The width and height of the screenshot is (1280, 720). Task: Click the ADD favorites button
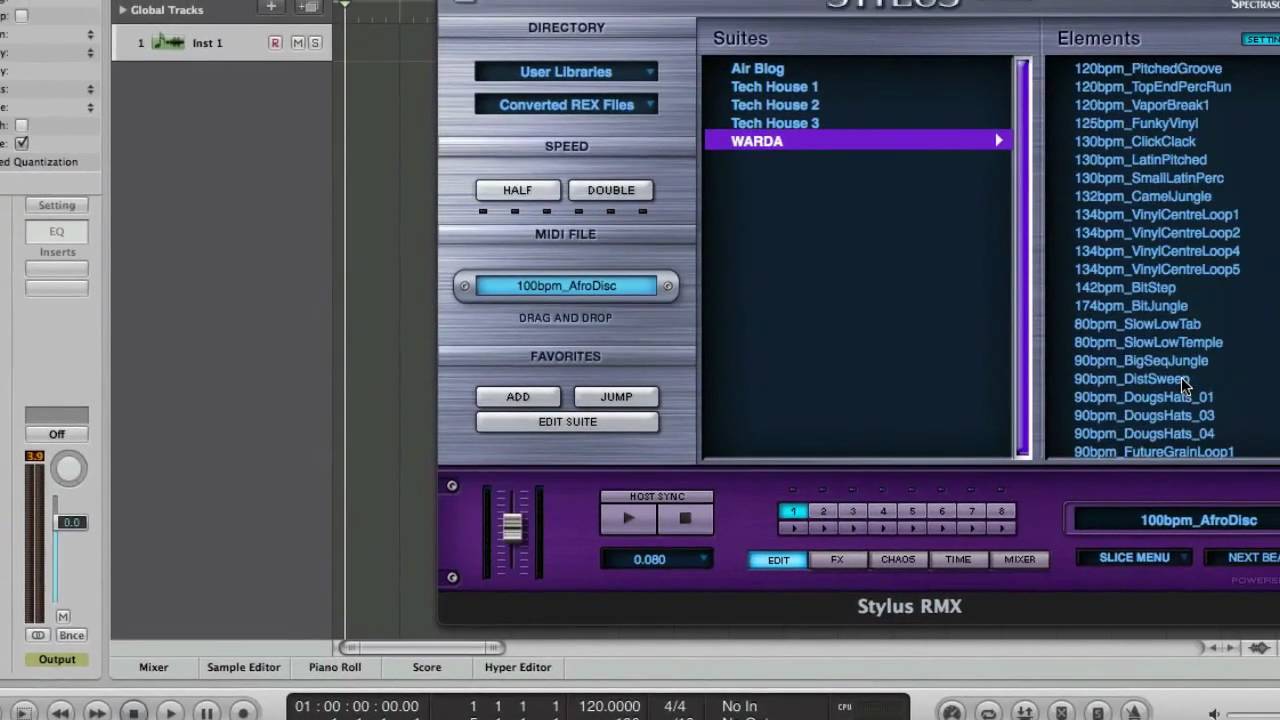click(x=518, y=397)
